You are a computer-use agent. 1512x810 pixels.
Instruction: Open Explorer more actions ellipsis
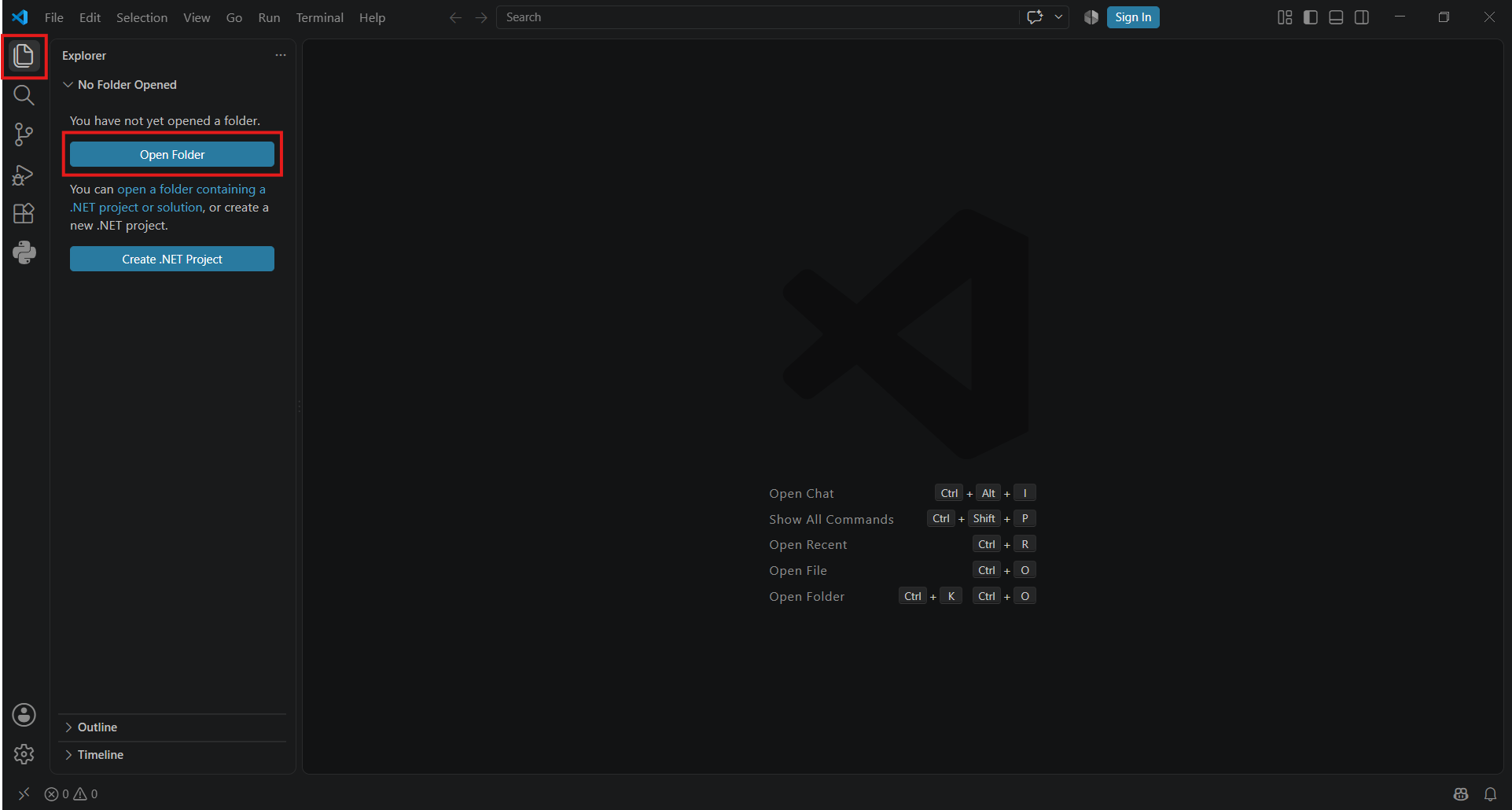pos(281,55)
